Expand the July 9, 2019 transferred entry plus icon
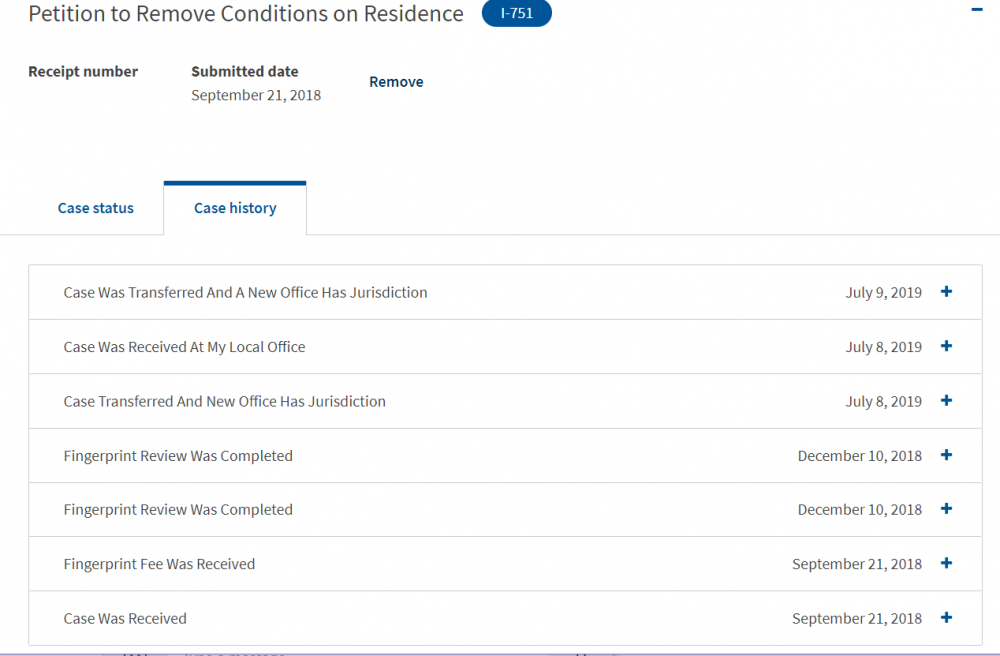Screen dimensions: 1000x656 946,292
